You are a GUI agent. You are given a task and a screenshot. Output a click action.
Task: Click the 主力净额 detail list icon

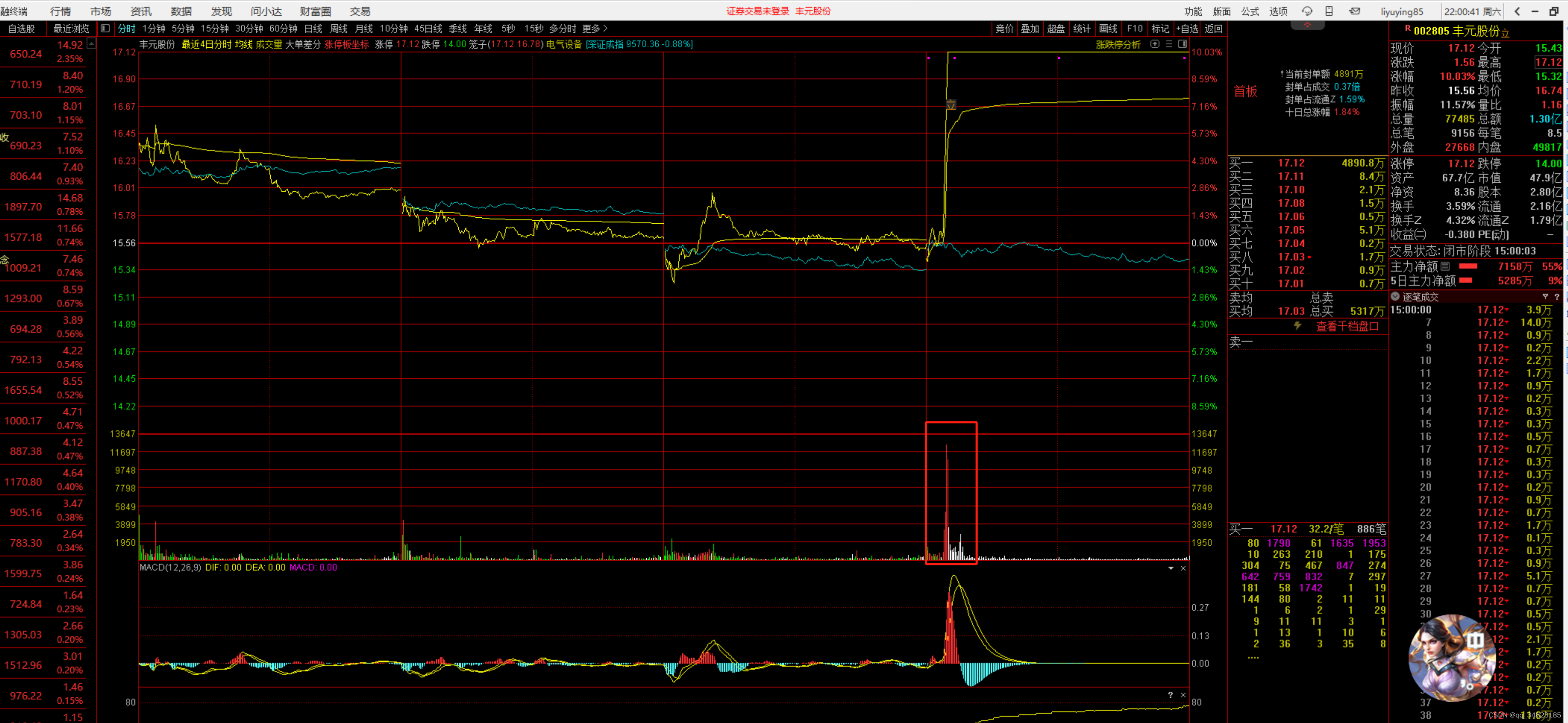point(1445,266)
